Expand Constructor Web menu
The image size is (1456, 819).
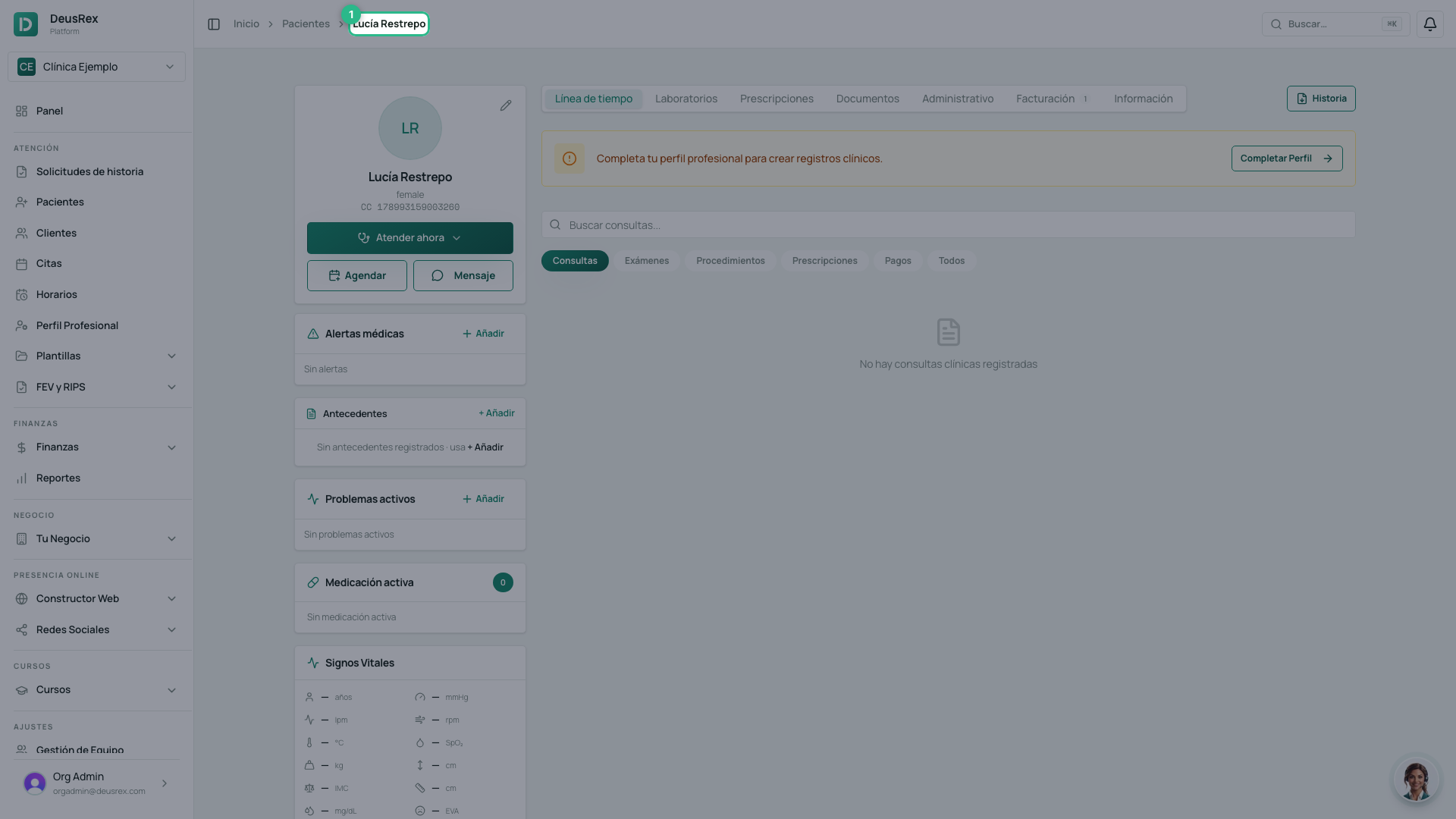97,598
